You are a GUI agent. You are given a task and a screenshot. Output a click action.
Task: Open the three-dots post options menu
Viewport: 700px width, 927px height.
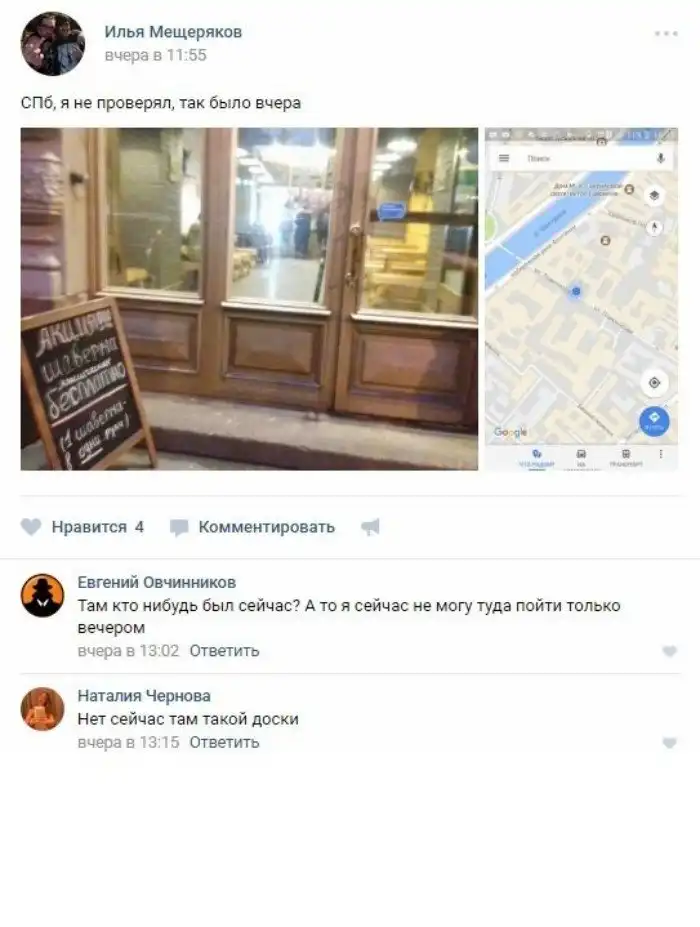click(666, 33)
